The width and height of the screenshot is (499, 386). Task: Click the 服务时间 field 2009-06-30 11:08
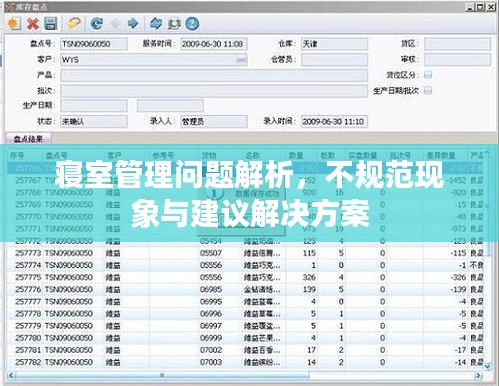[x=214, y=44]
